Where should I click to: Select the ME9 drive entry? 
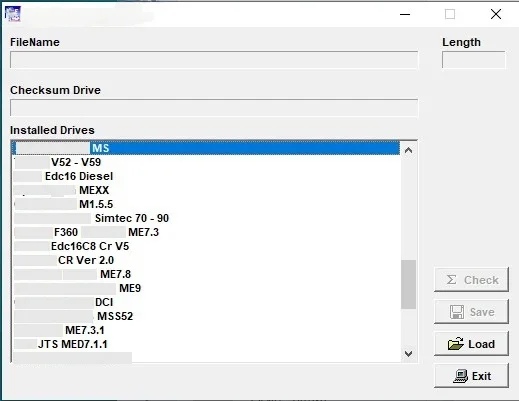coord(206,288)
